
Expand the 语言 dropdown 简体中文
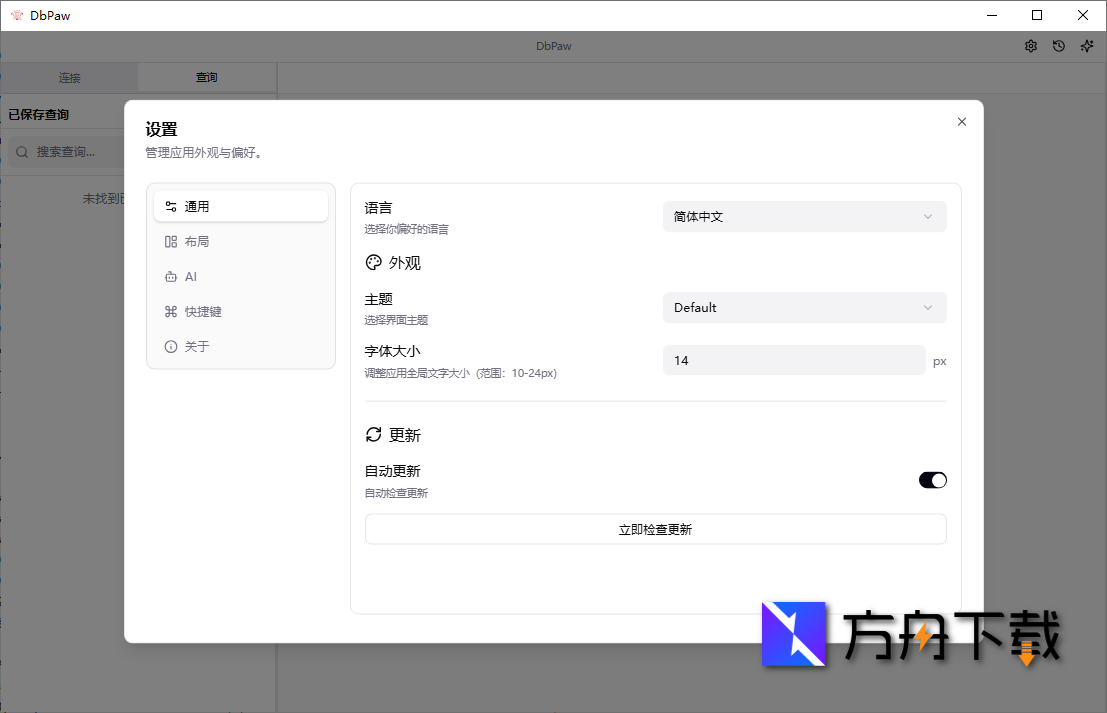click(x=804, y=217)
